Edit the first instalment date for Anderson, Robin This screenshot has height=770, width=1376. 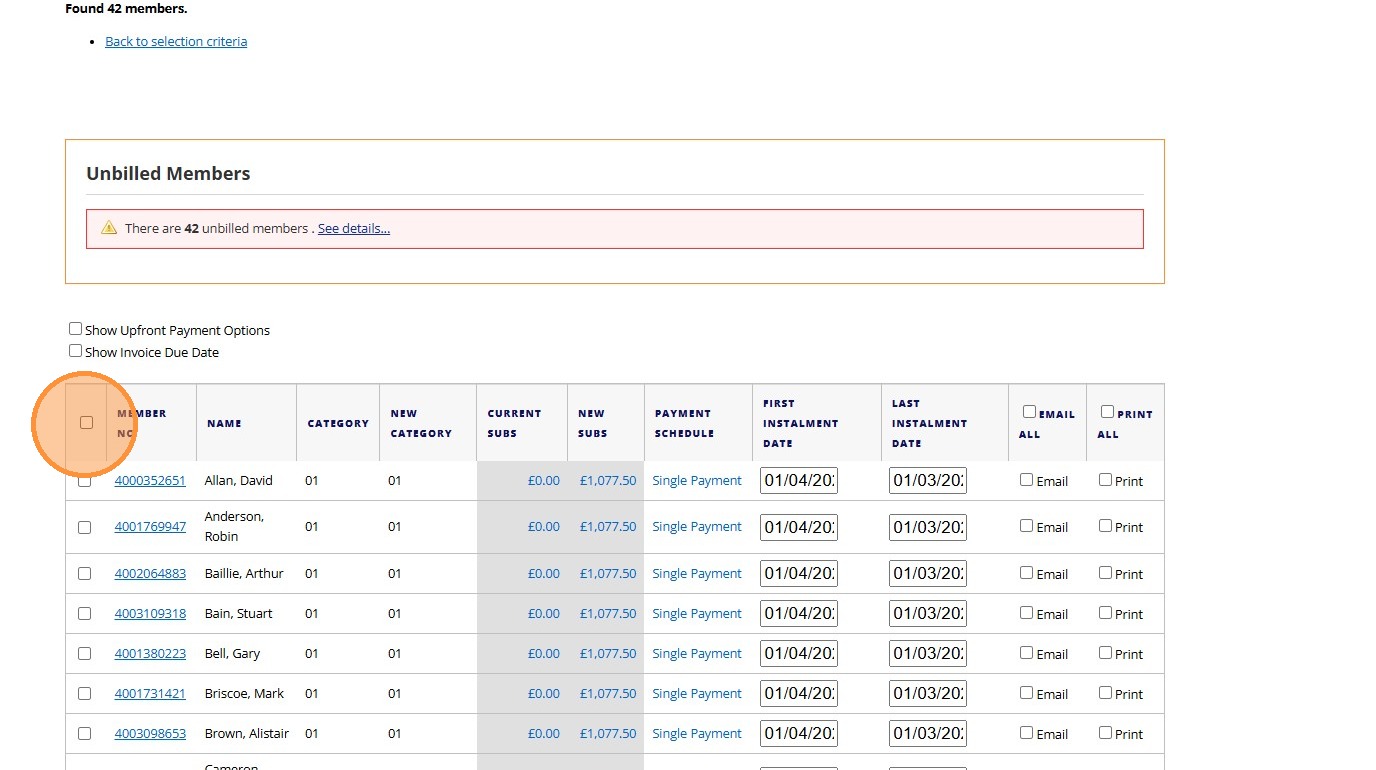point(799,526)
